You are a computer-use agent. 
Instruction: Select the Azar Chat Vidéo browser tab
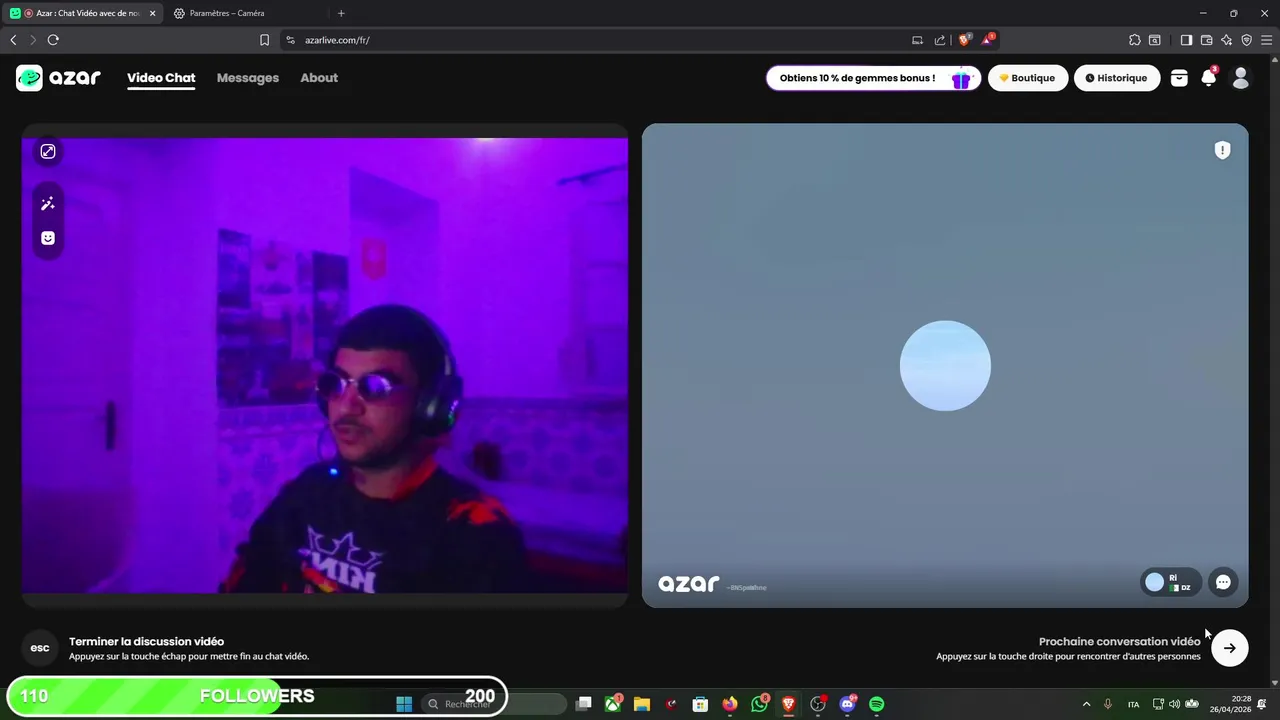[x=82, y=13]
